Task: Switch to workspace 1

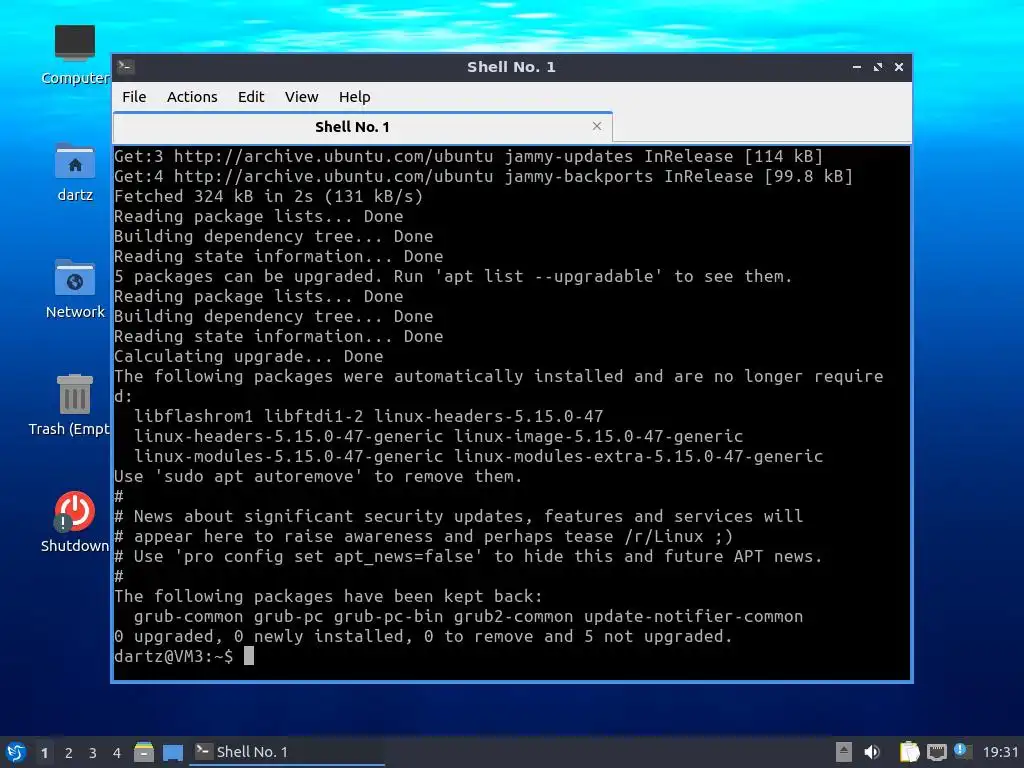Action: 44,753
